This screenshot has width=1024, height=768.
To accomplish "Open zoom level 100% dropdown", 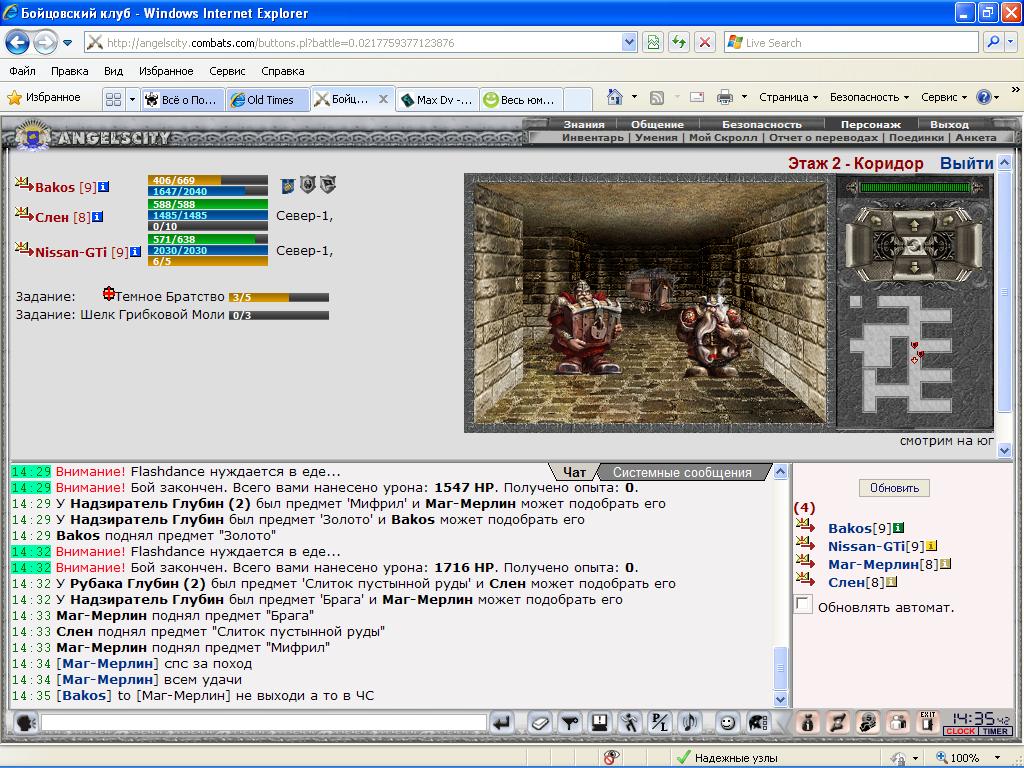I will tap(997, 758).
